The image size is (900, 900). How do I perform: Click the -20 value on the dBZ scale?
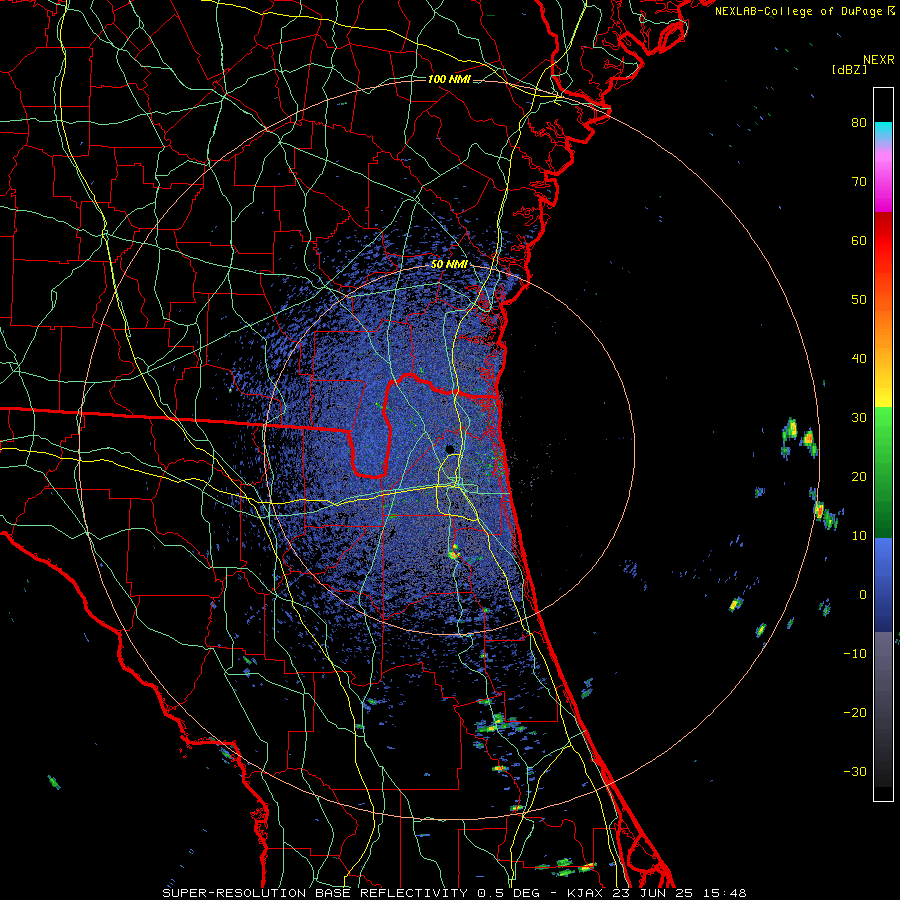855,712
